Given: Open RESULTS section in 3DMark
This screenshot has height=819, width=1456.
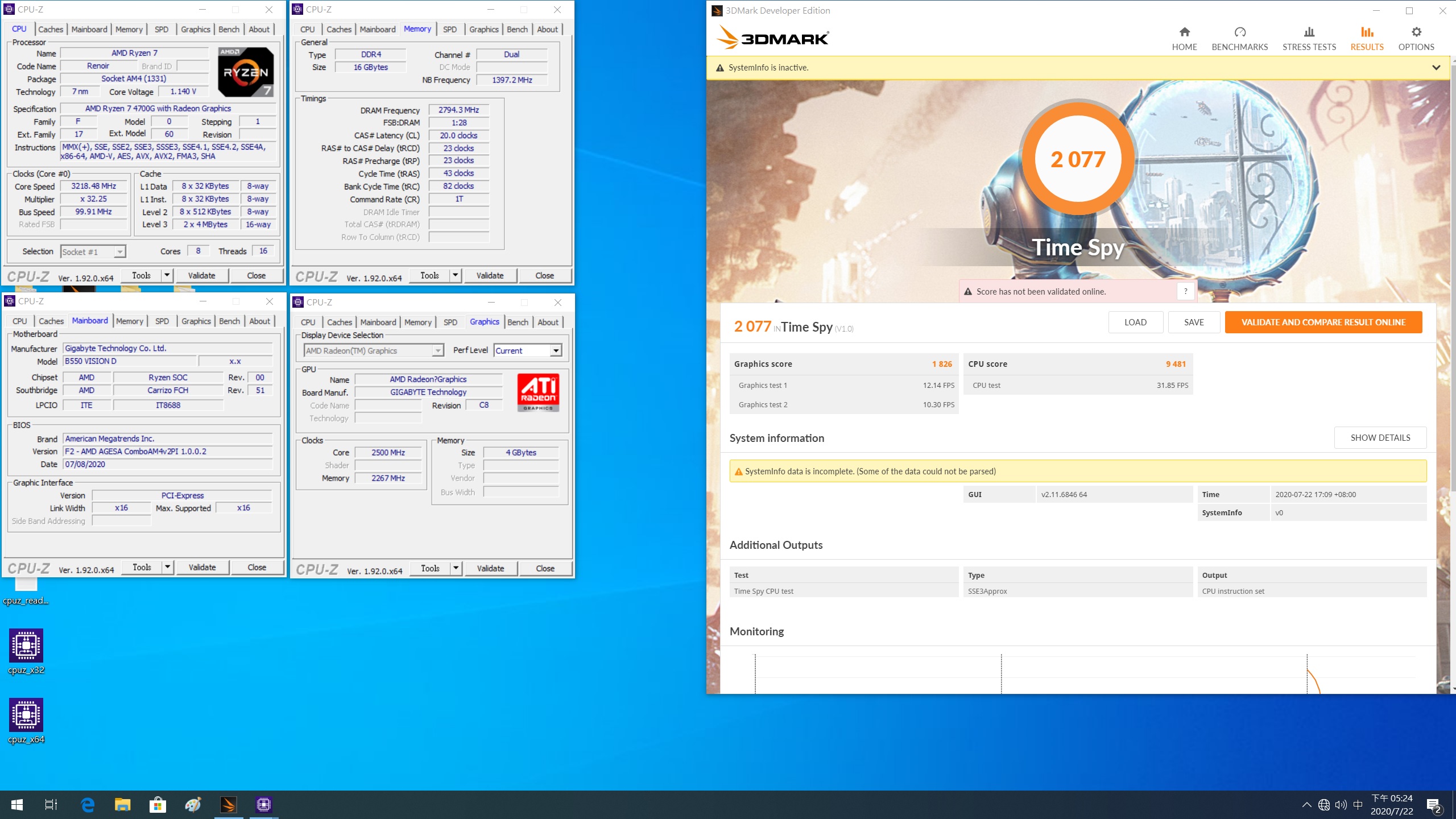Looking at the screenshot, I should (1367, 38).
